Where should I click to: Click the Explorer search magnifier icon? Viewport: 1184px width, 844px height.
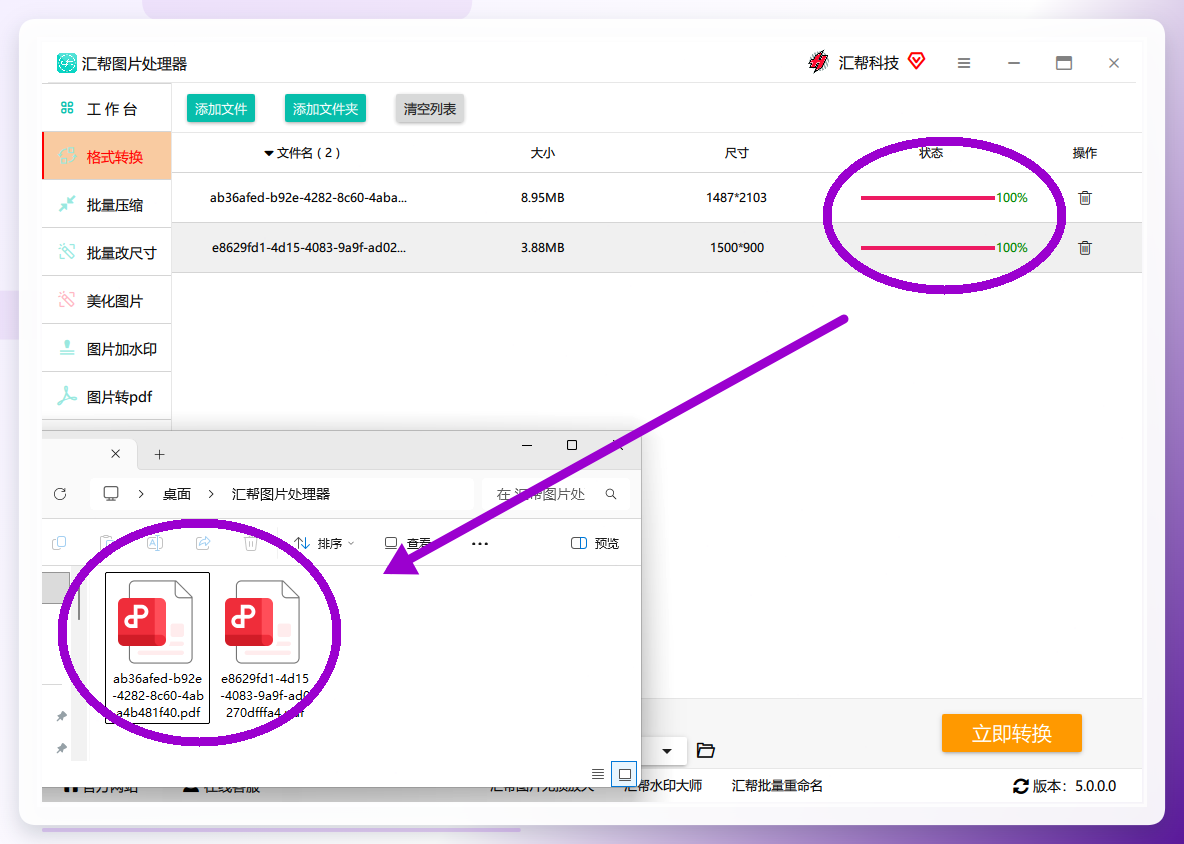point(611,494)
